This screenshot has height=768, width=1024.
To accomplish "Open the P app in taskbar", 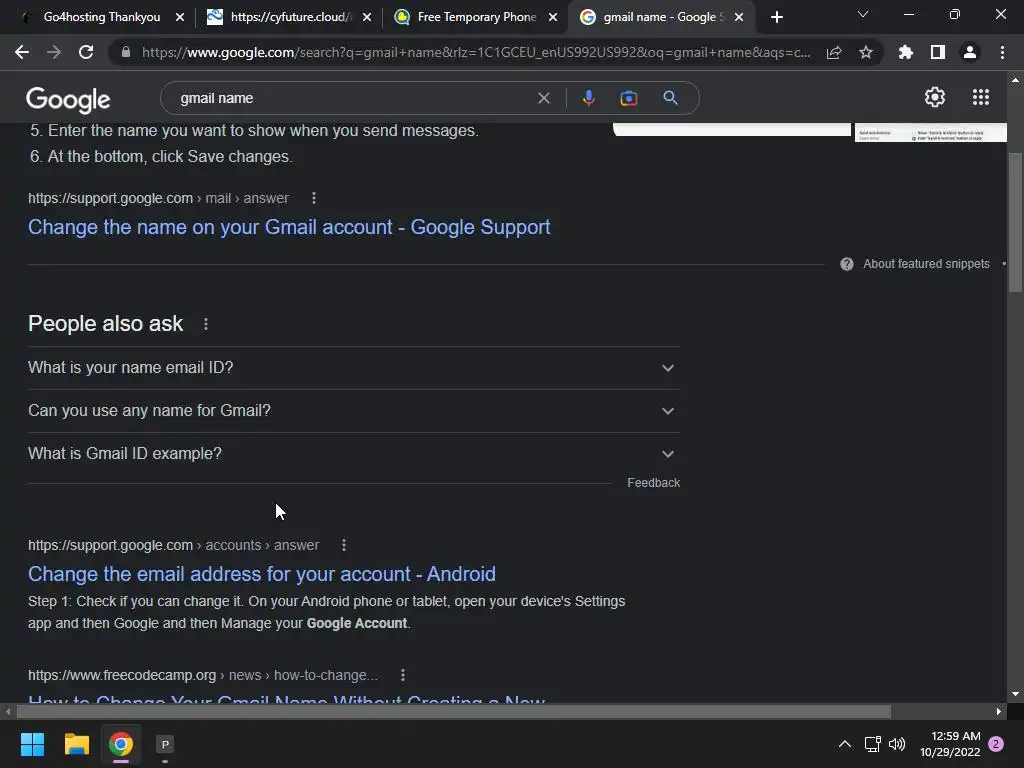I will coord(165,744).
